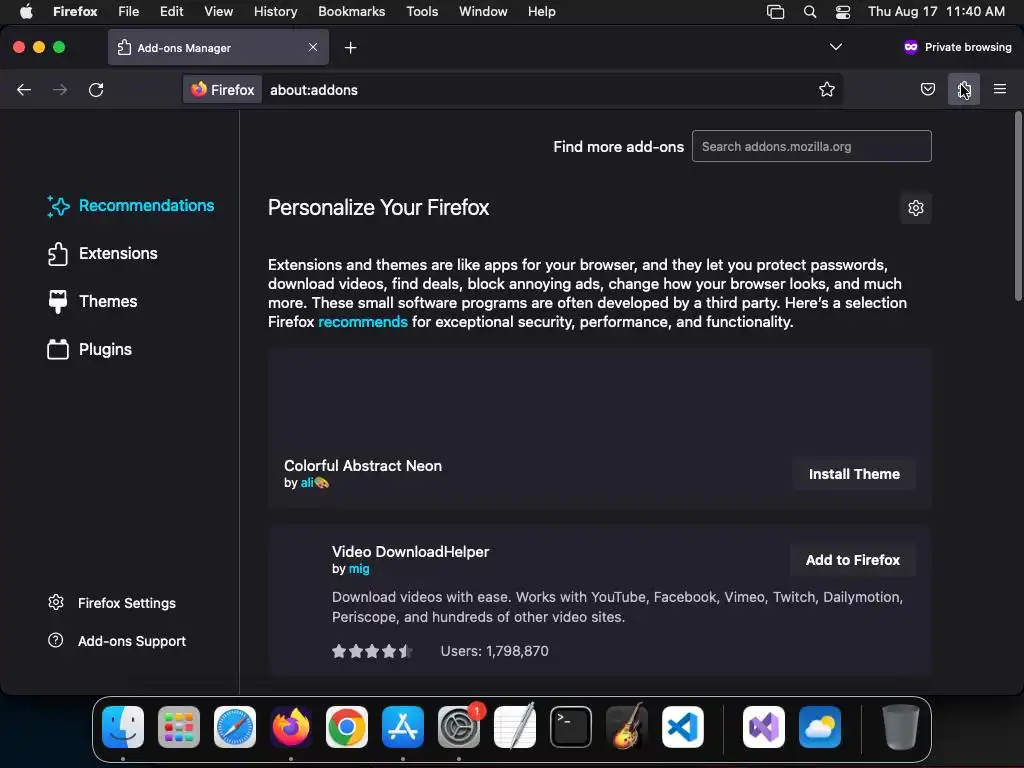Click the screen mirroring menu bar icon
This screenshot has width=1024, height=768.
(x=775, y=12)
